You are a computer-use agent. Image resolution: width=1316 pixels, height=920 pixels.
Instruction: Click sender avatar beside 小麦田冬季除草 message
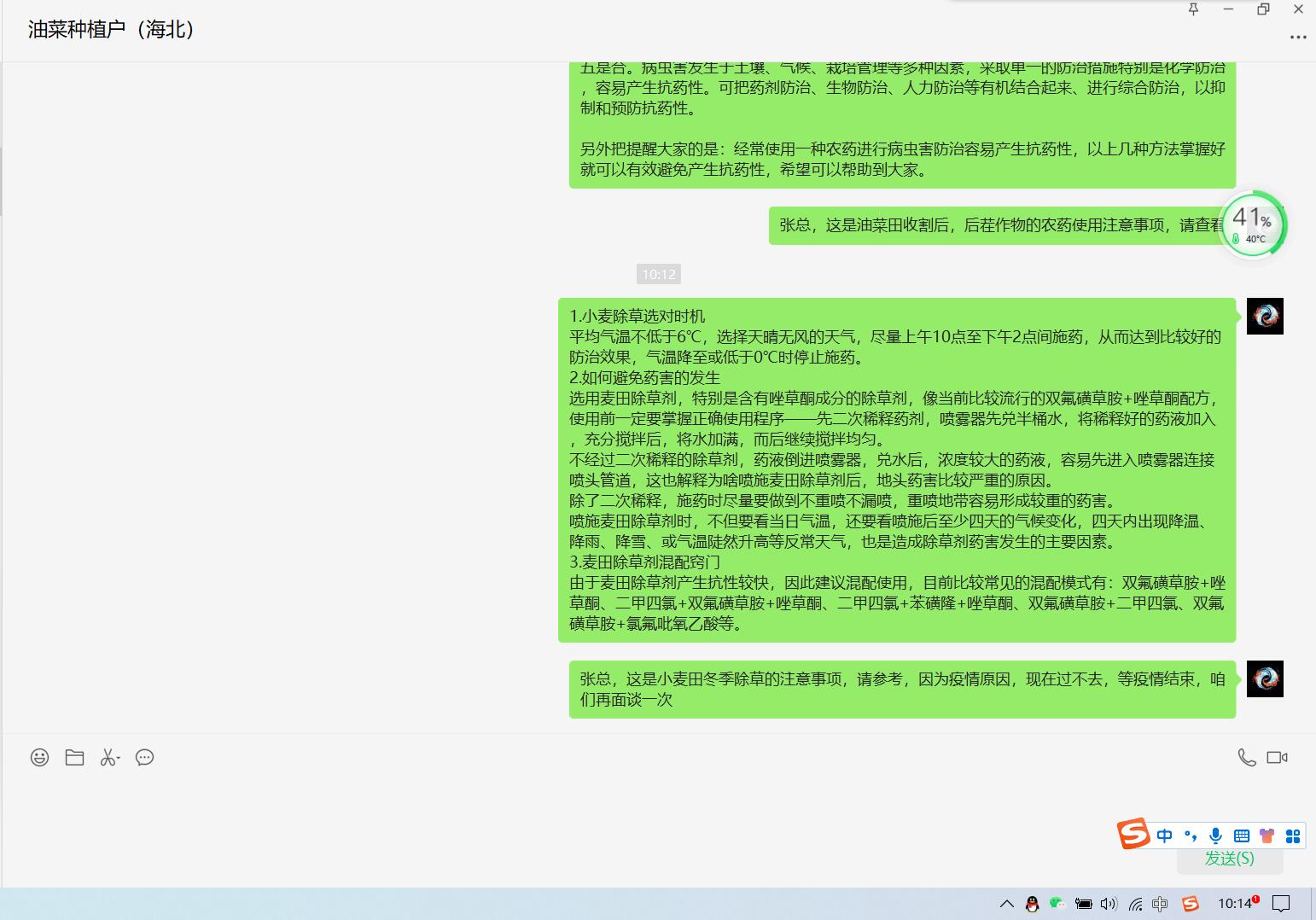tap(1265, 678)
